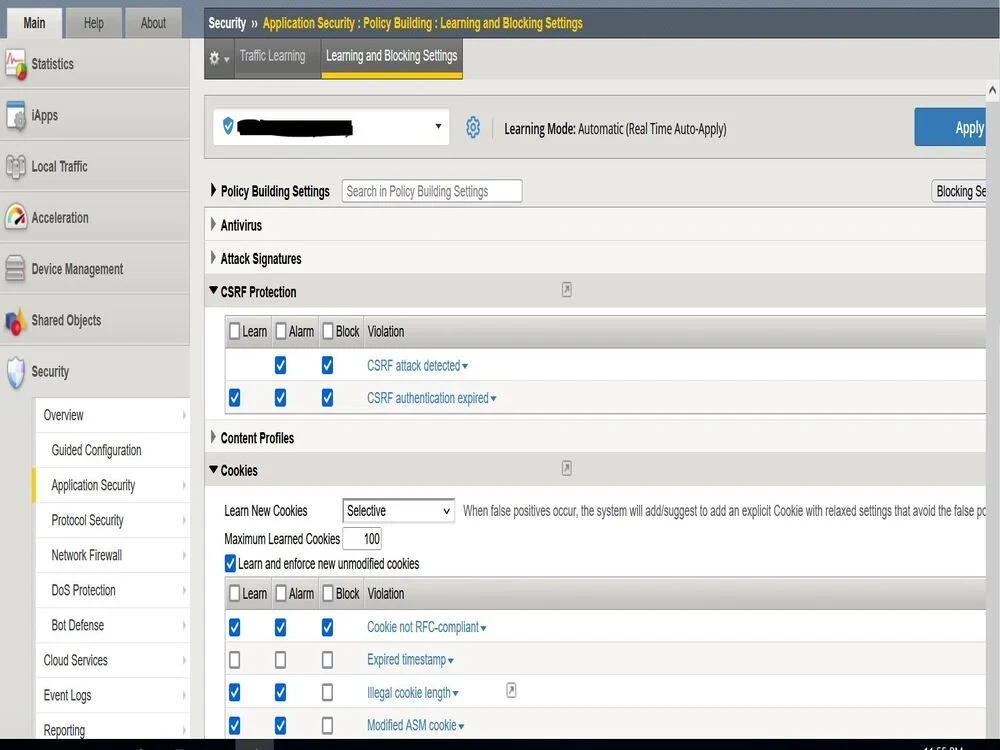Open the iApps section
The height and width of the screenshot is (750, 1000).
coord(49,115)
